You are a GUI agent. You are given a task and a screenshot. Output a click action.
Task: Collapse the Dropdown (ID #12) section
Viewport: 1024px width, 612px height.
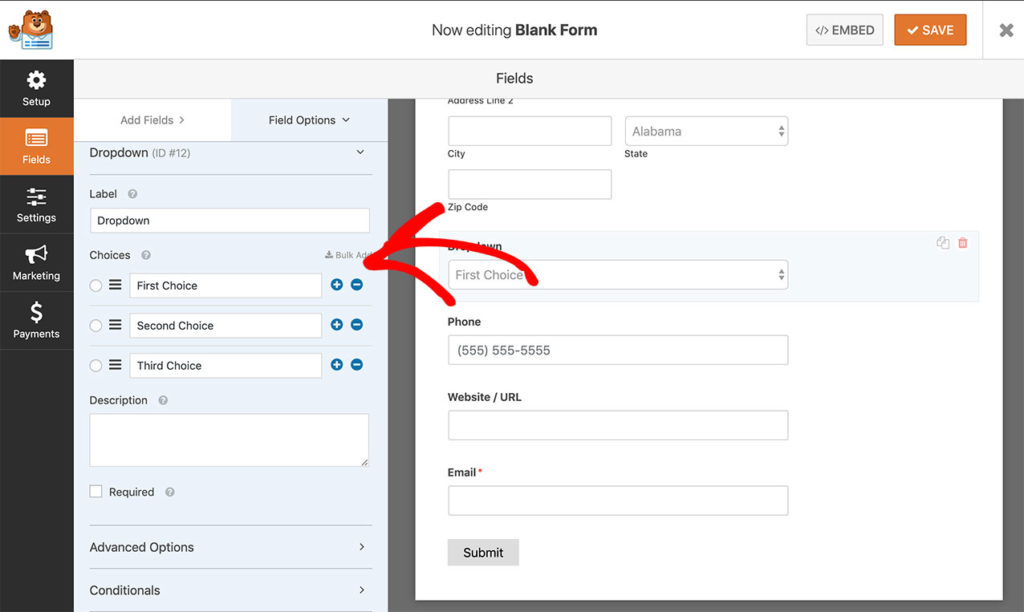click(x=358, y=153)
